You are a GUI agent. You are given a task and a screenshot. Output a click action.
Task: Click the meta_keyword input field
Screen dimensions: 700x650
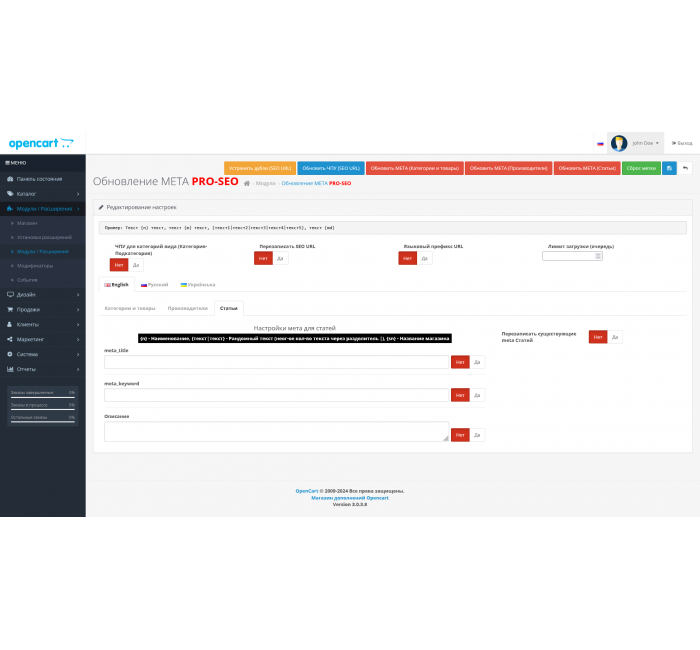coord(276,395)
